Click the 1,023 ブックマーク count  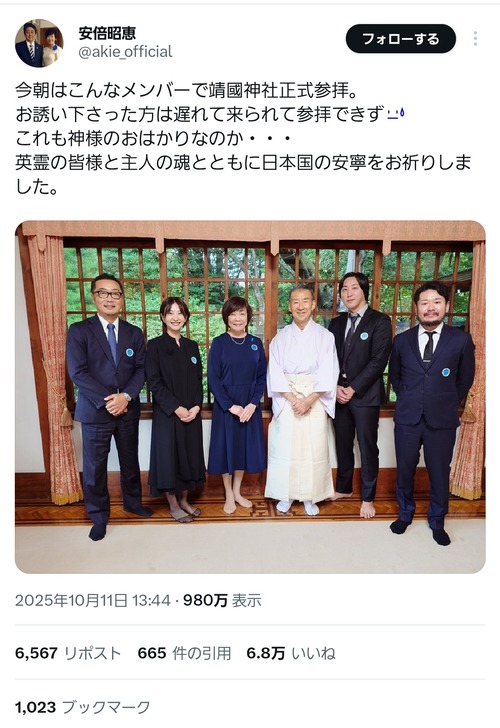pyautogui.click(x=83, y=708)
